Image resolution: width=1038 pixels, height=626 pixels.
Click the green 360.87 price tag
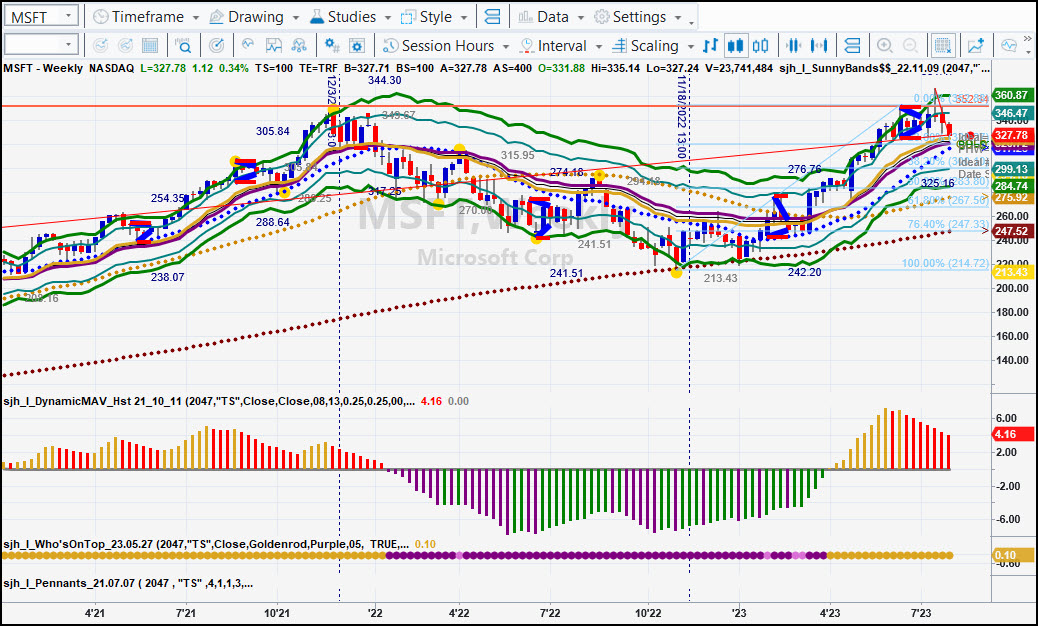(1012, 95)
